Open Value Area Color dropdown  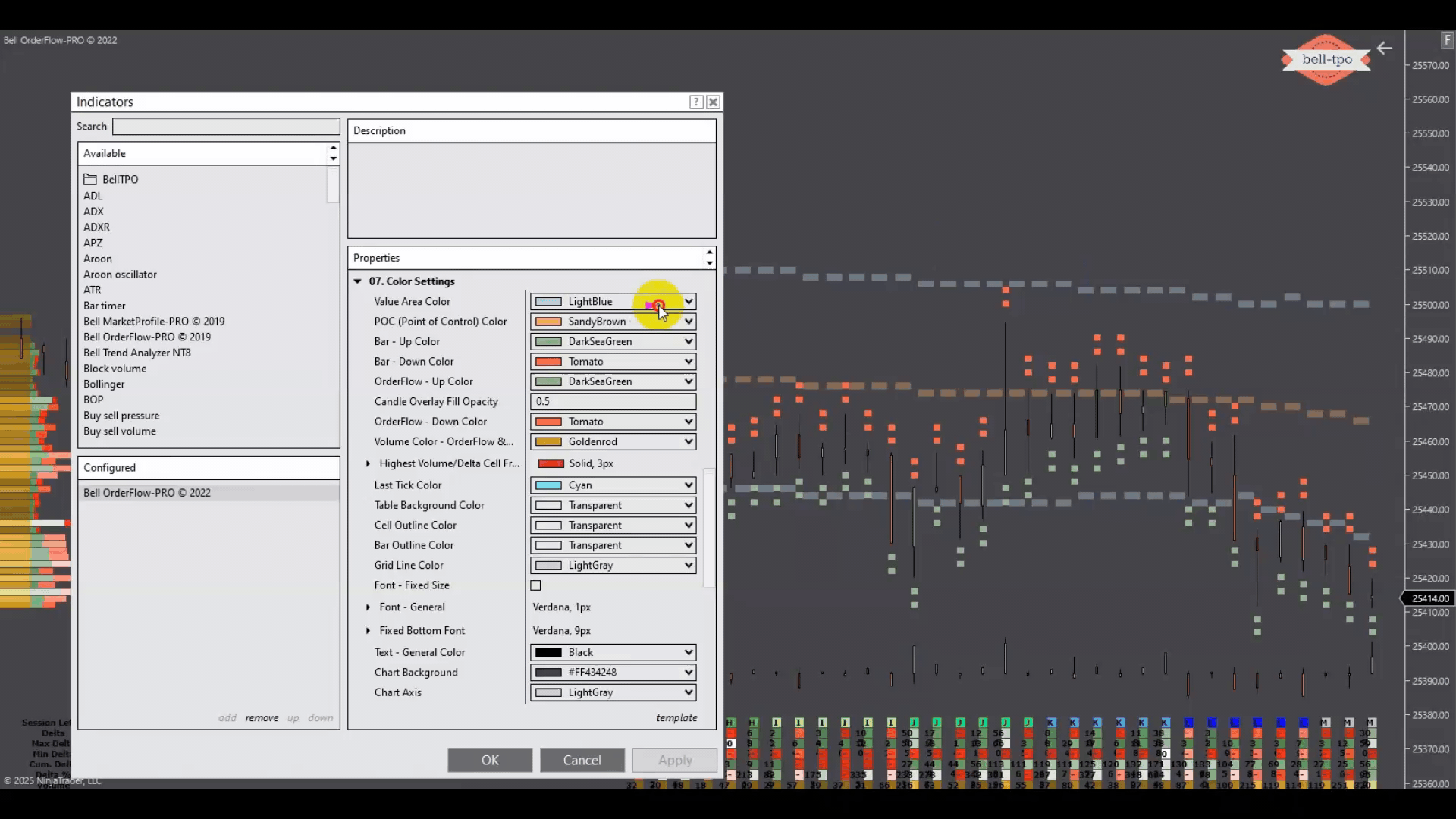click(688, 302)
